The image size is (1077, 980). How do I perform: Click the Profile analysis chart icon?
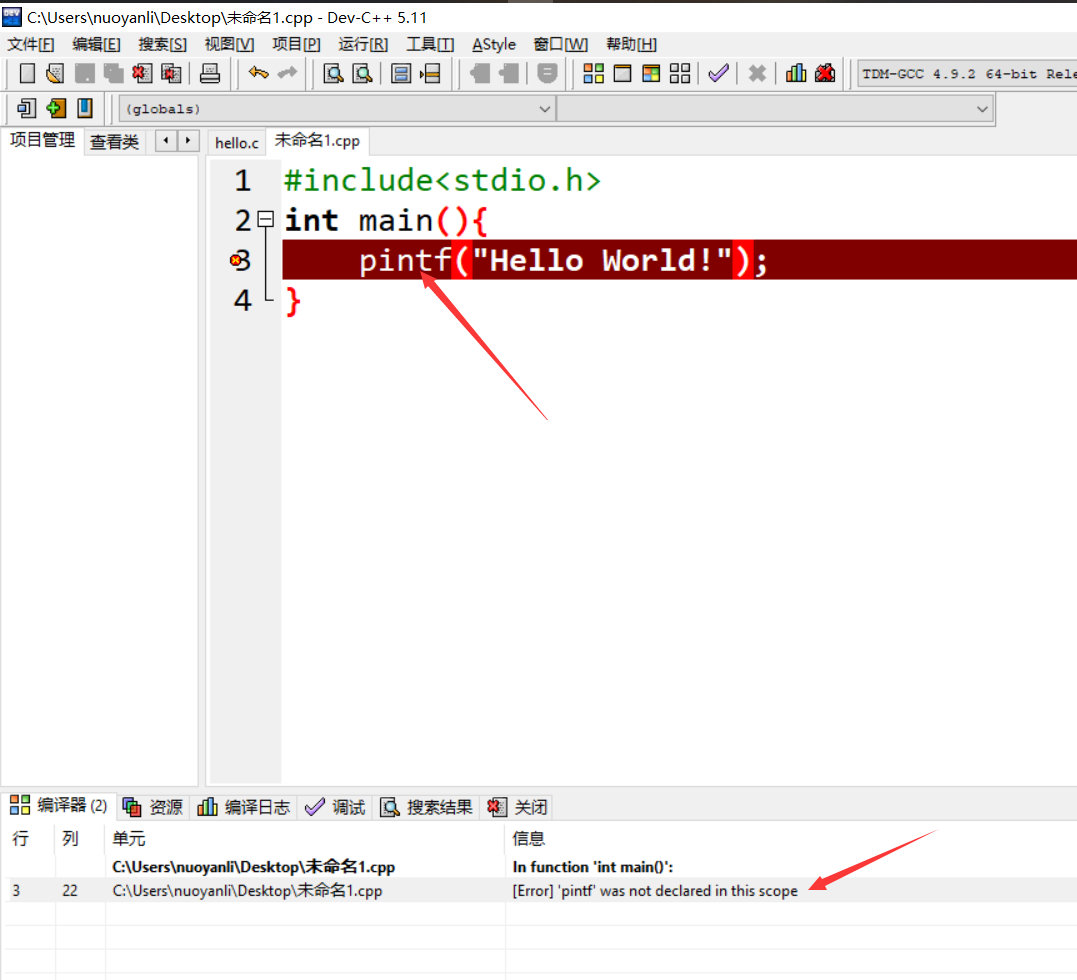pyautogui.click(x=796, y=73)
